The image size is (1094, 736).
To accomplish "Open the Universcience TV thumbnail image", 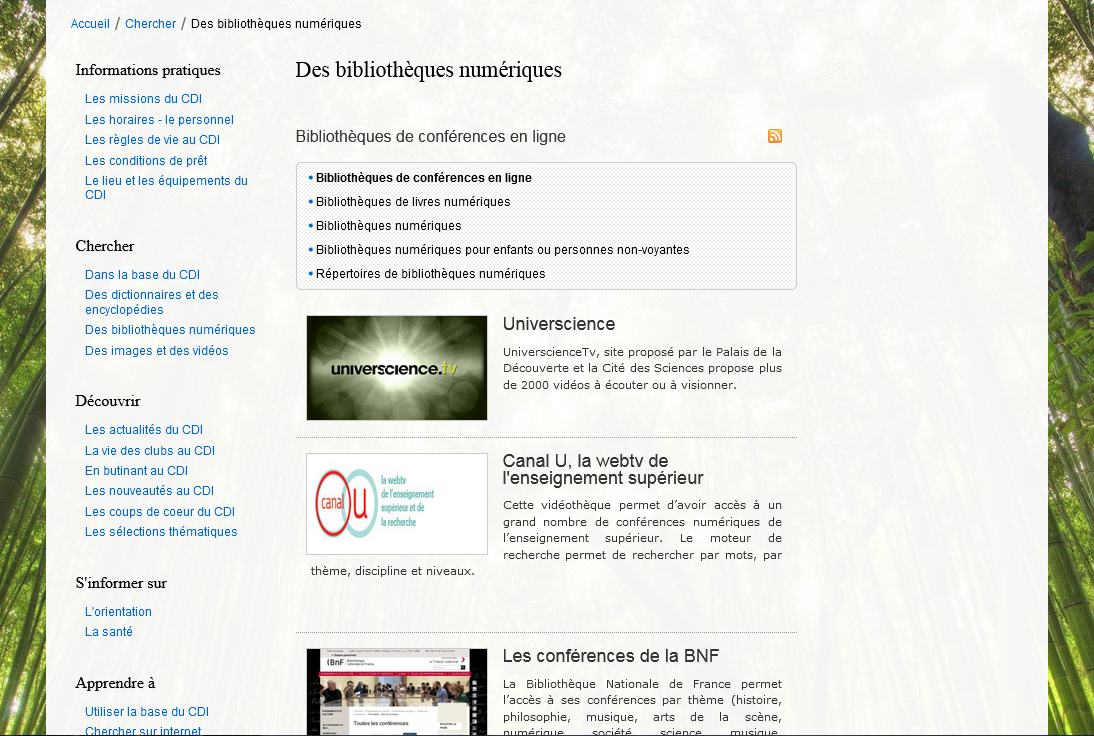I will click(x=397, y=368).
